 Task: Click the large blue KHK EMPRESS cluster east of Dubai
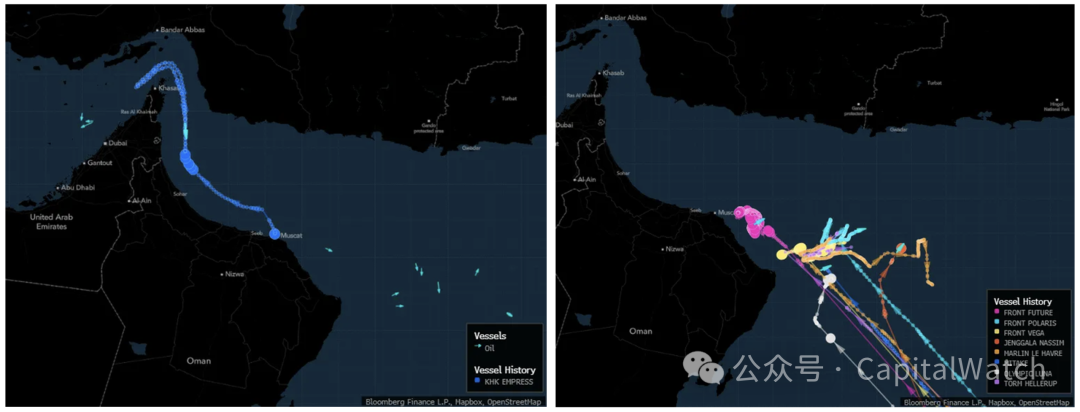tap(187, 160)
